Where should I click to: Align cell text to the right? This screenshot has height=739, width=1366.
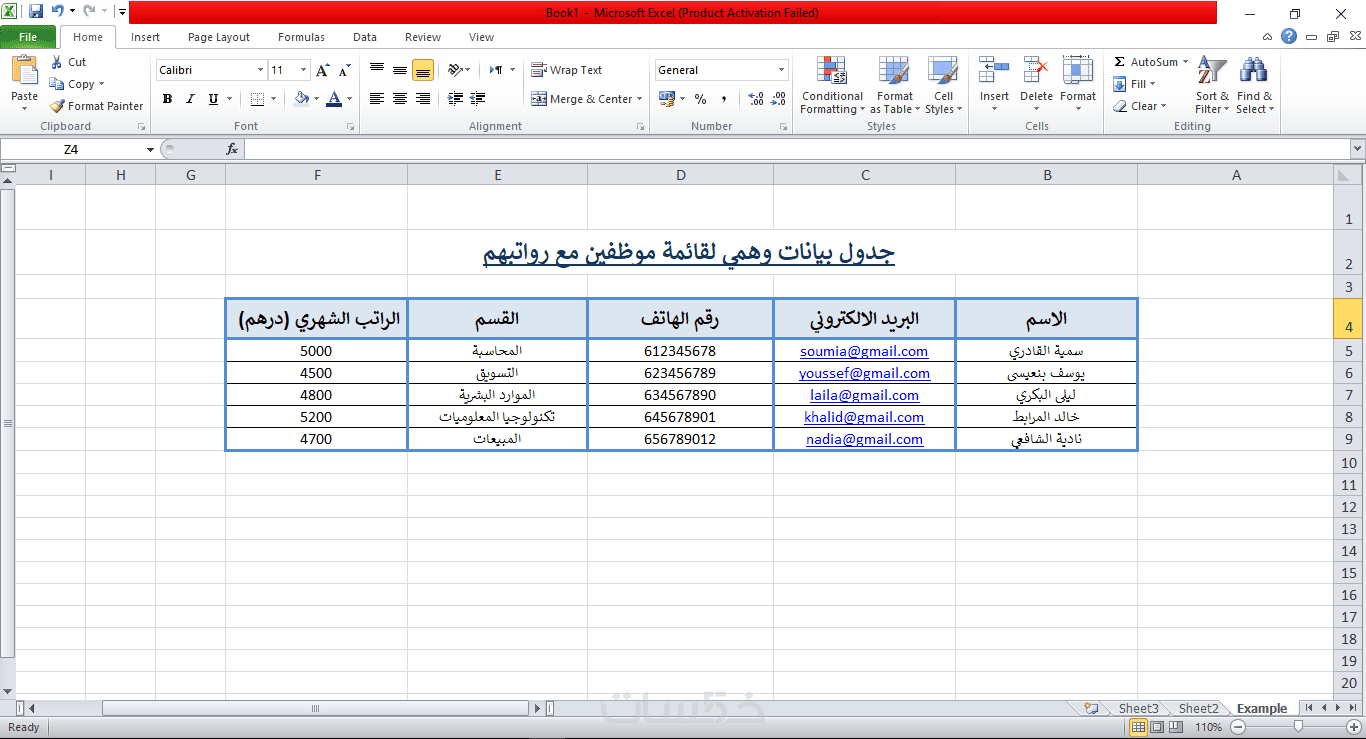tap(423, 99)
